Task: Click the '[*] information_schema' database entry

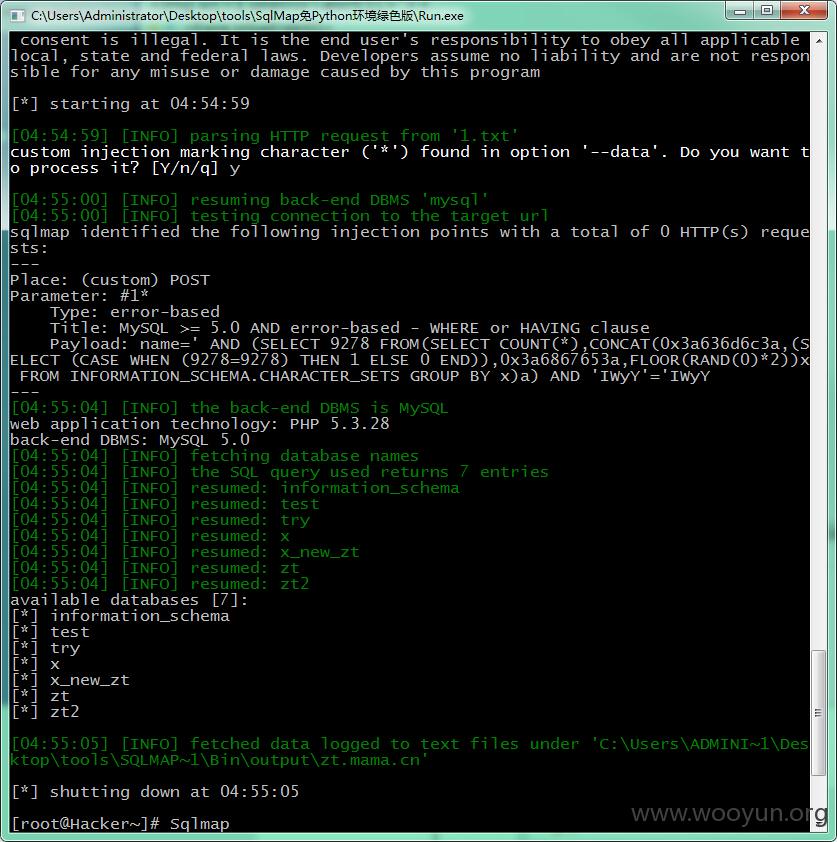Action: [x=120, y=616]
